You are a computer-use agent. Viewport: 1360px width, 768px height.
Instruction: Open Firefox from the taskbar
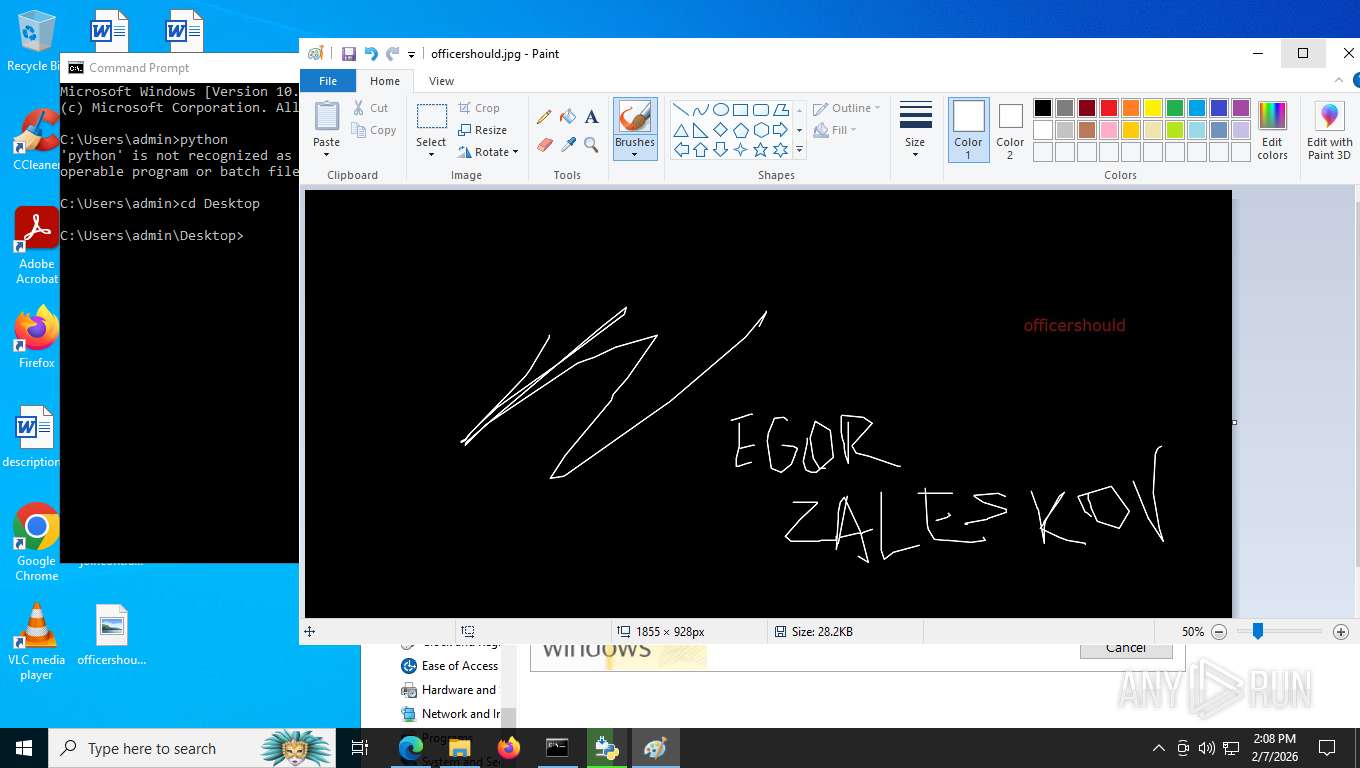click(x=509, y=748)
